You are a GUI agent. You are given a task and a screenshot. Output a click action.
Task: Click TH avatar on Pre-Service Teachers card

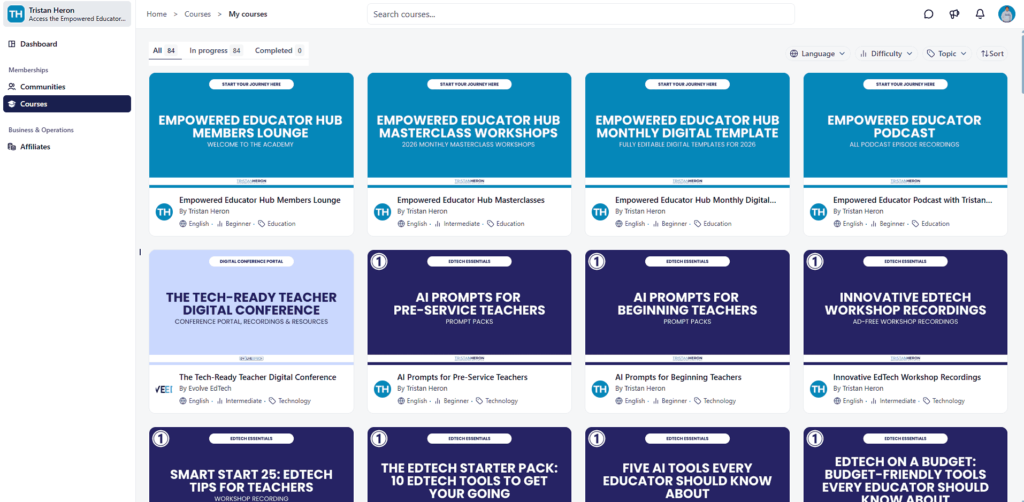382,389
